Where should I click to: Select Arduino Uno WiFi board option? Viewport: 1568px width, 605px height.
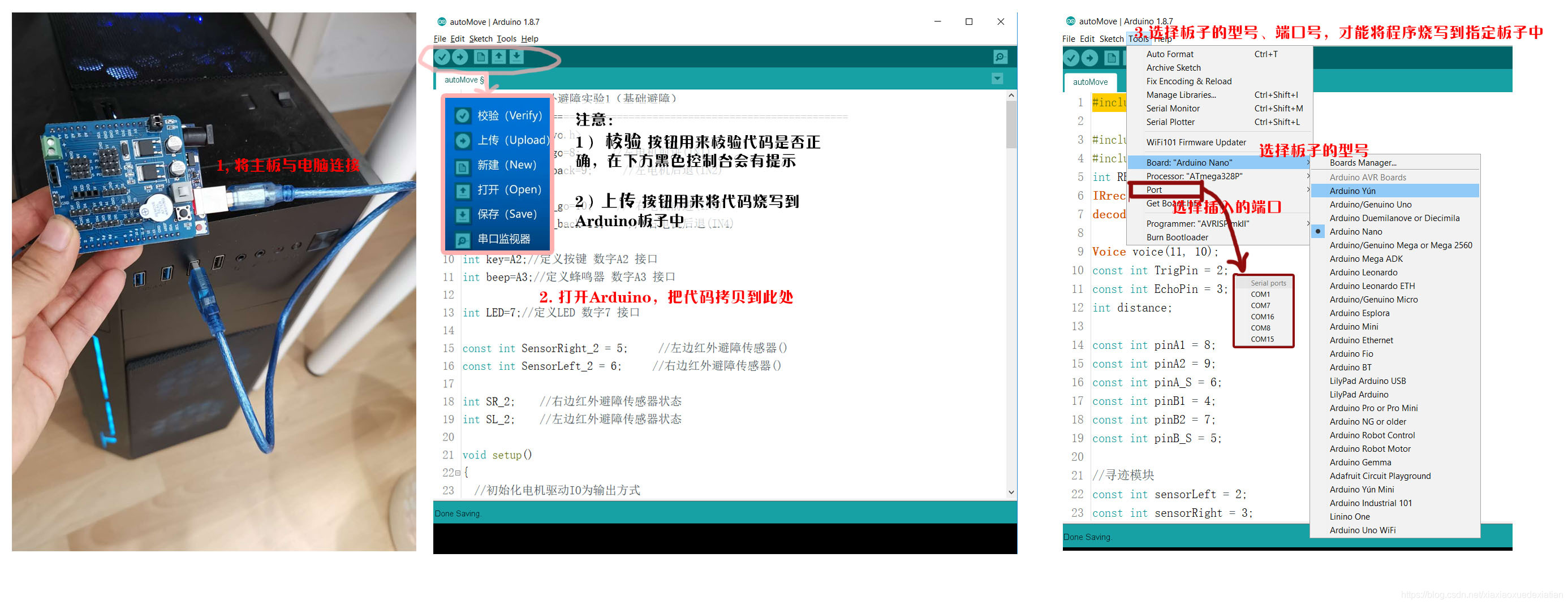pyautogui.click(x=1394, y=531)
